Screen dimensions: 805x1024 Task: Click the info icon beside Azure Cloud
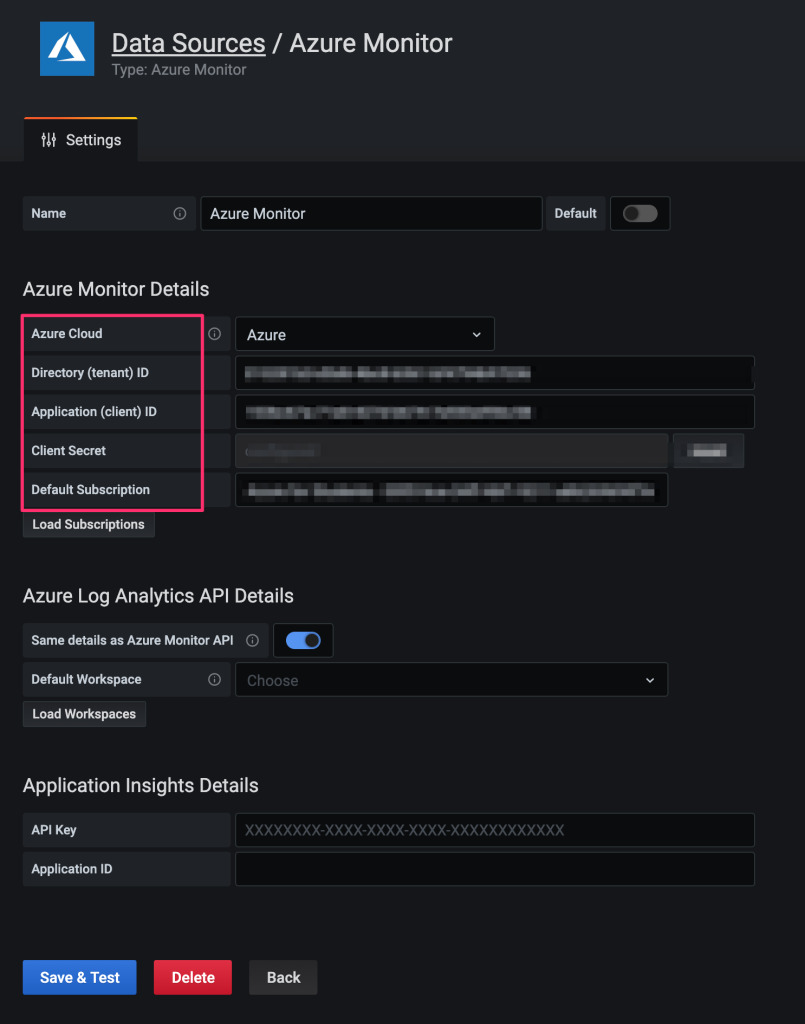(x=214, y=334)
